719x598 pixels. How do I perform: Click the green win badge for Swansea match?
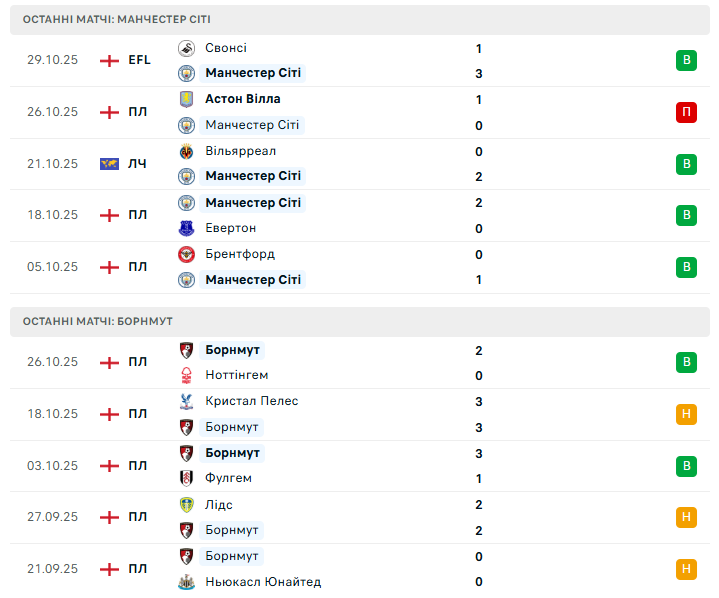pyautogui.click(x=686, y=60)
